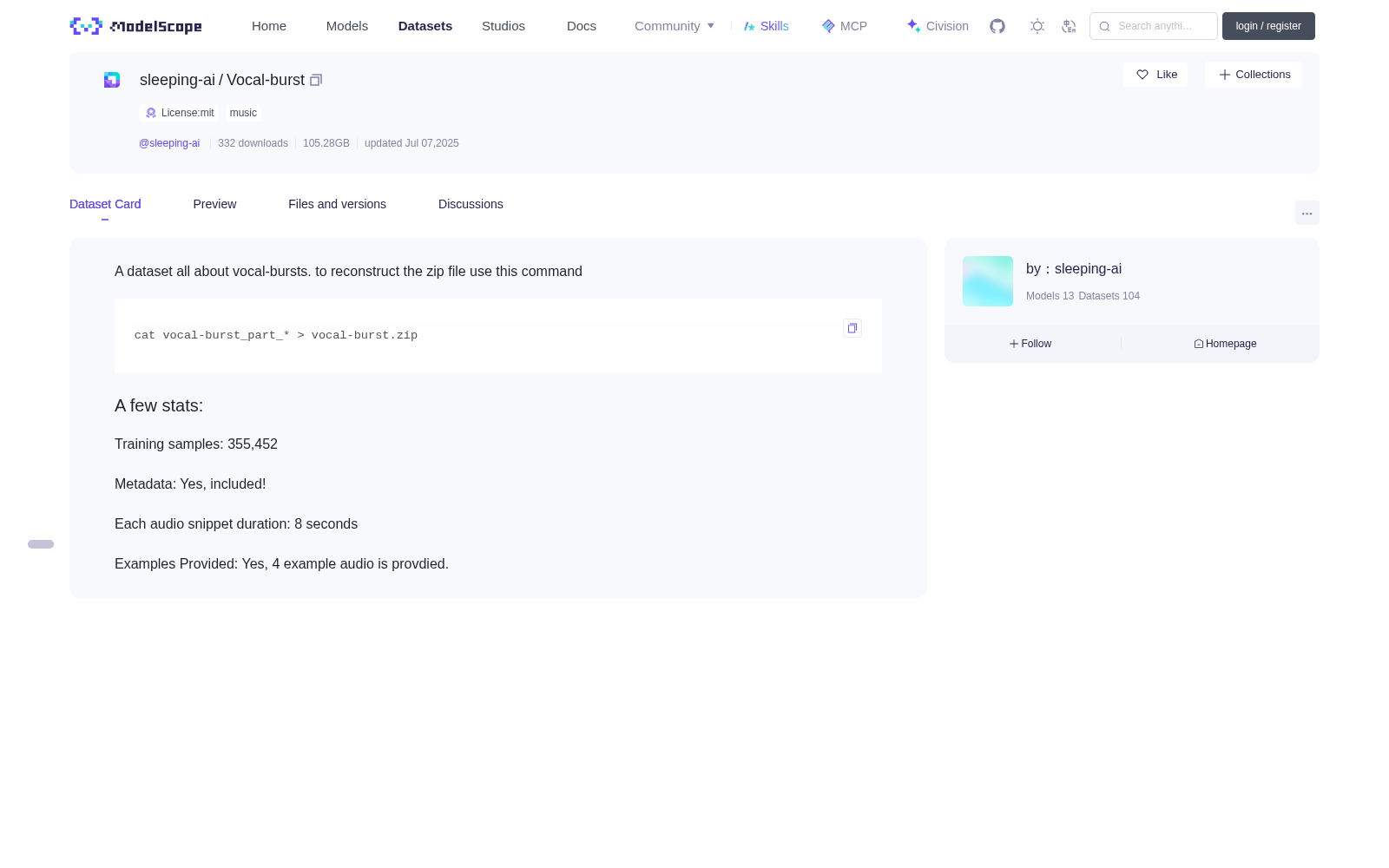Click the music tag
This screenshot has height=868, width=1389.
coord(243,113)
